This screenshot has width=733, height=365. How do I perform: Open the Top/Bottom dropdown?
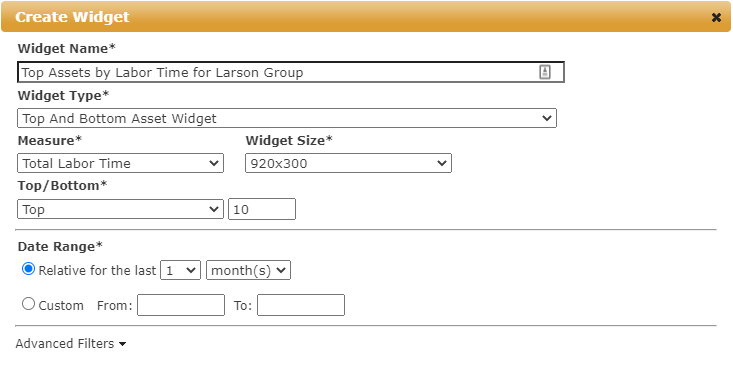pos(120,209)
